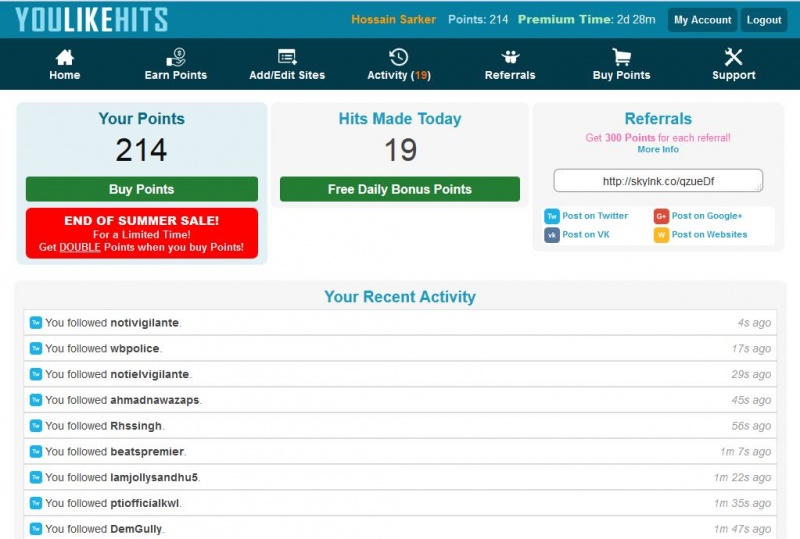This screenshot has width=800, height=539.
Task: Click the Support wrench tools icon
Action: 734,57
